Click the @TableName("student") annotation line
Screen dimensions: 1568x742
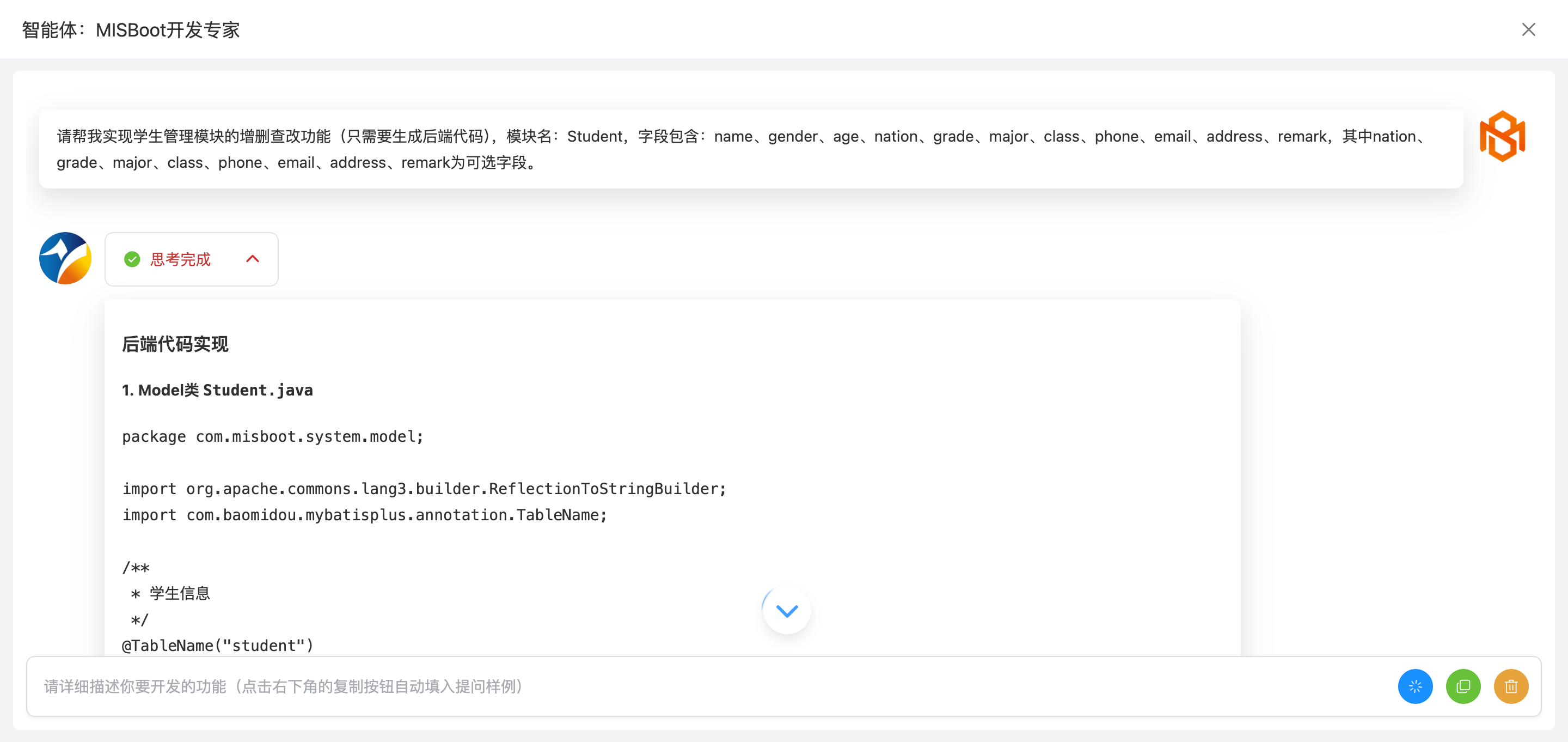(x=218, y=645)
